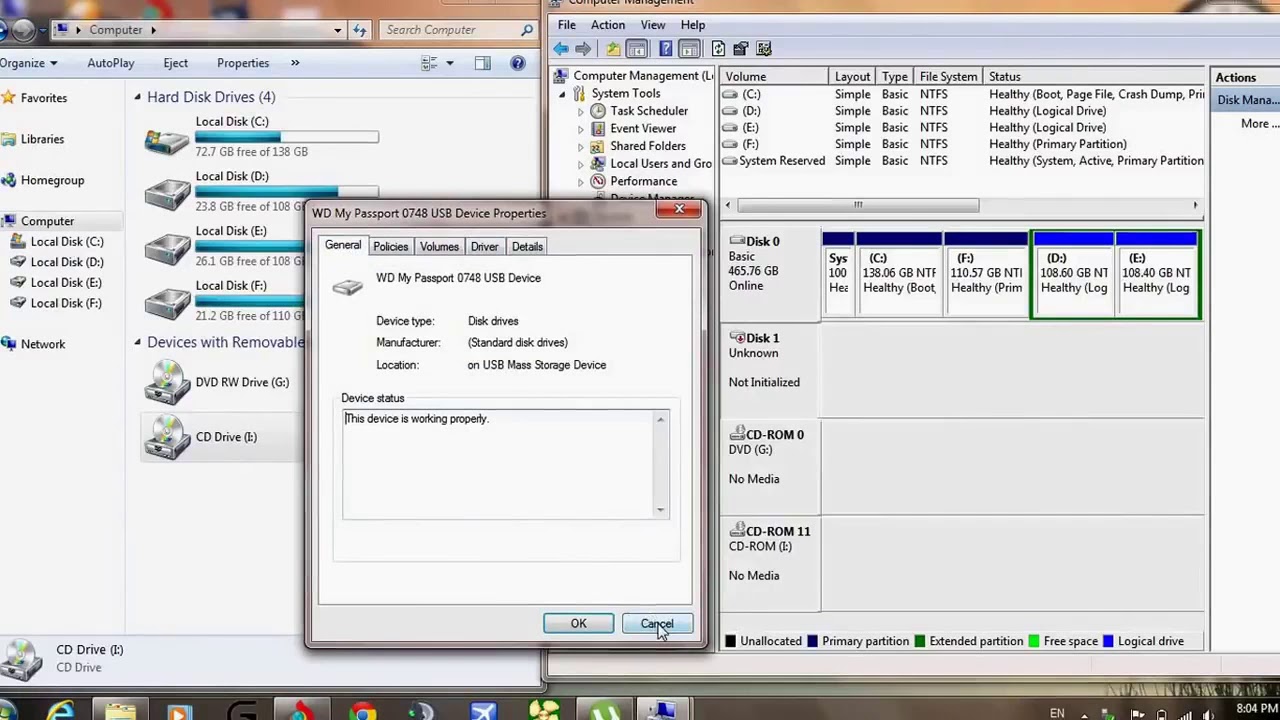Expand the Event Viewer tree node

580,129
